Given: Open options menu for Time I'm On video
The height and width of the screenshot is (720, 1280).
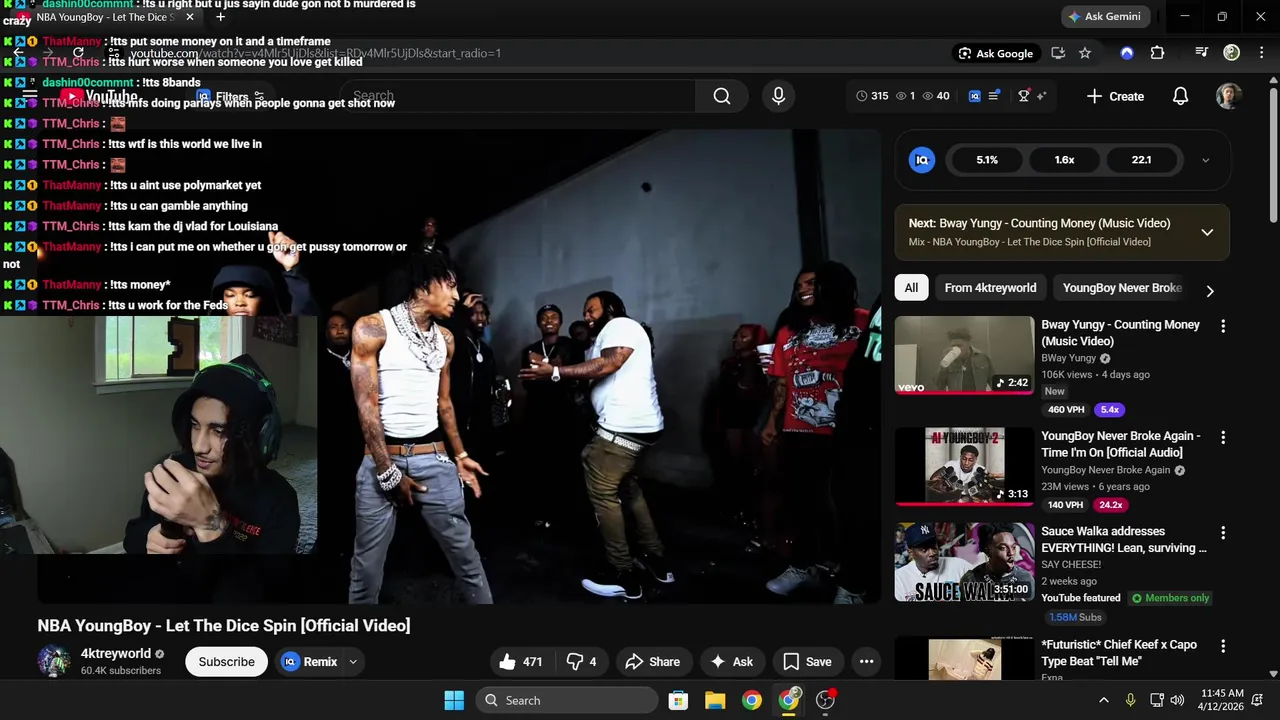Looking at the screenshot, I should pos(1222,438).
